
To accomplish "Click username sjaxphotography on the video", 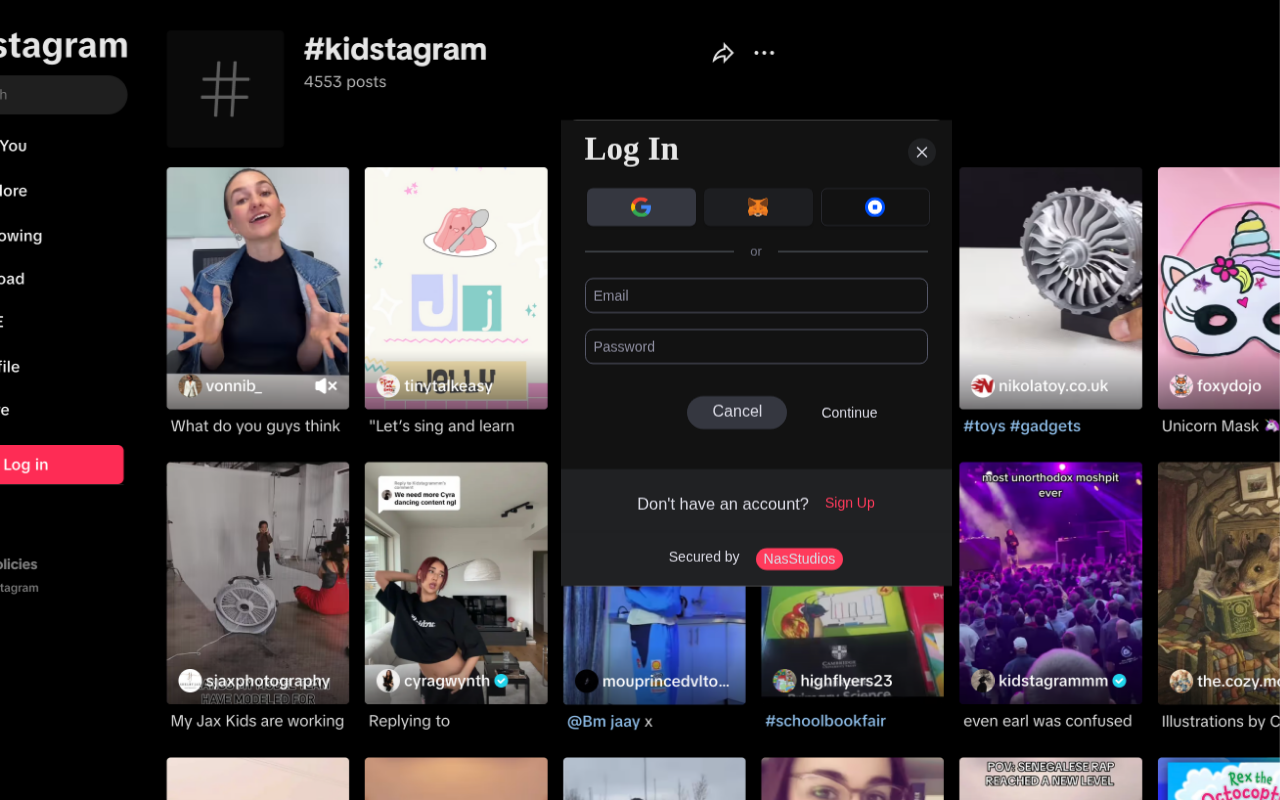I will tap(268, 681).
